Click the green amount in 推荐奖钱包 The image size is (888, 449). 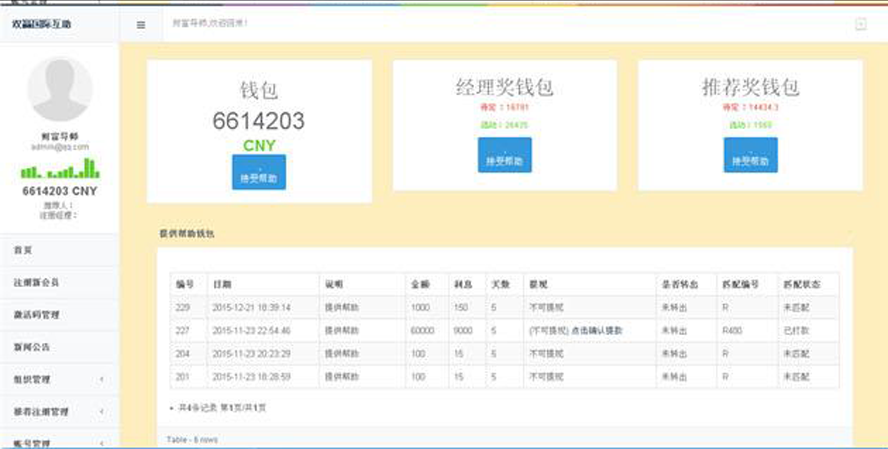pos(750,125)
